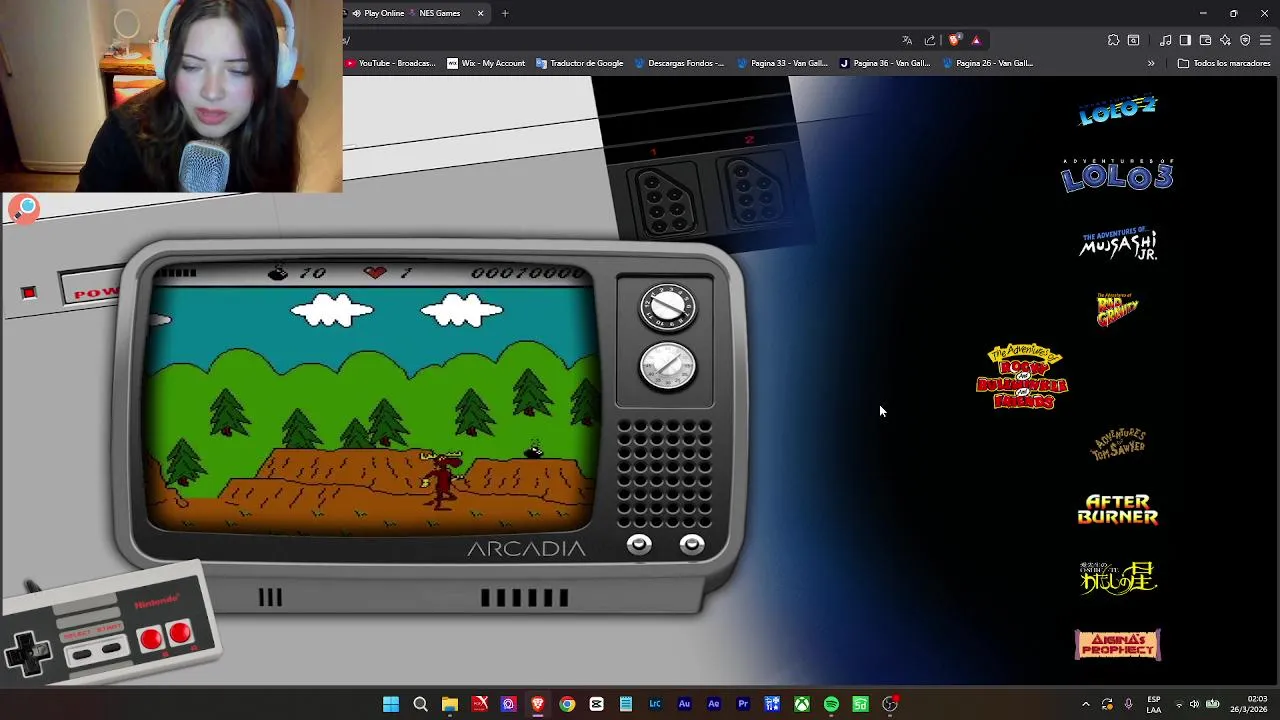Show hidden system tray icons

click(x=1086, y=704)
